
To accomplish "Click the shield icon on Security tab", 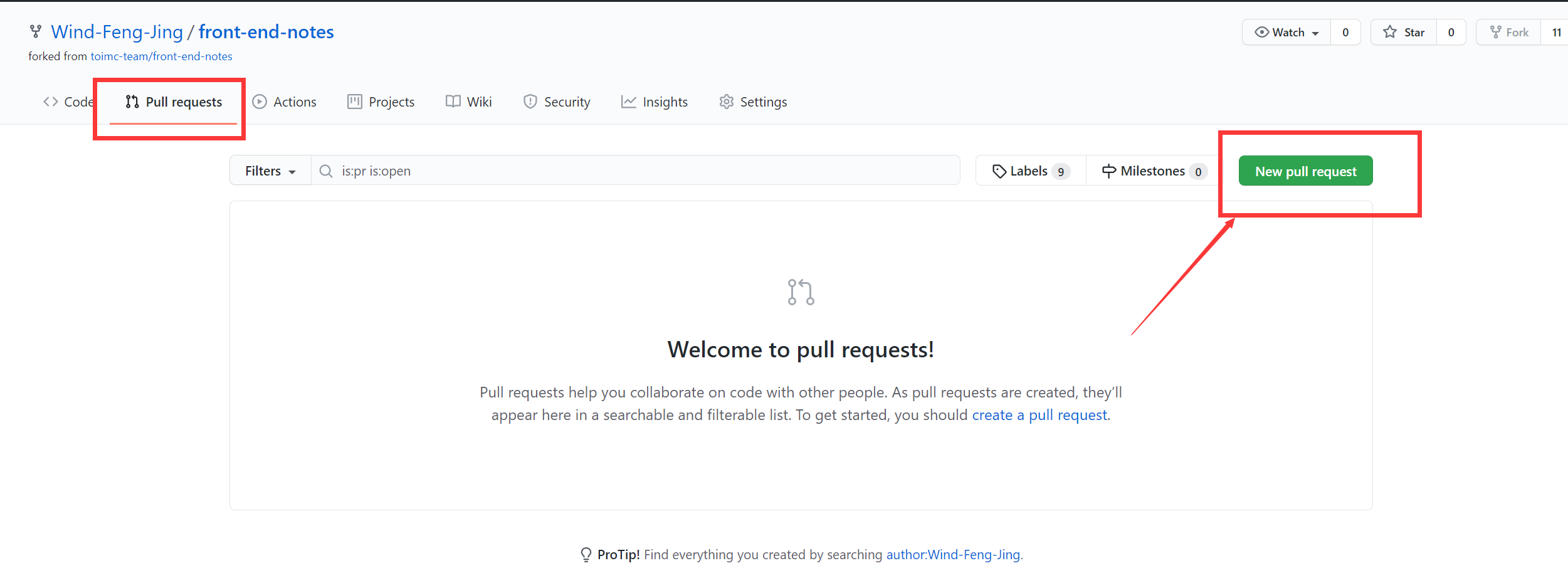I will tap(530, 102).
